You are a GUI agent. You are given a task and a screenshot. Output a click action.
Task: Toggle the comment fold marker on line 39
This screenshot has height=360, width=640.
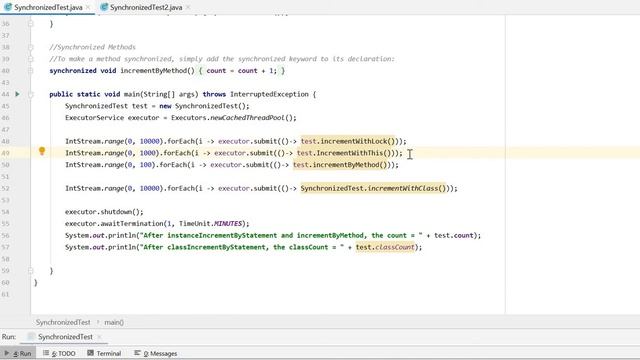pos(31,59)
